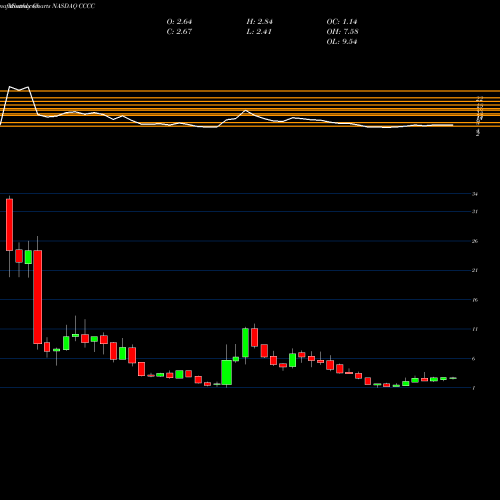This screenshot has width=500, height=500.
Task: Click the tallest green candle rising to 11
Action: coord(245,342)
